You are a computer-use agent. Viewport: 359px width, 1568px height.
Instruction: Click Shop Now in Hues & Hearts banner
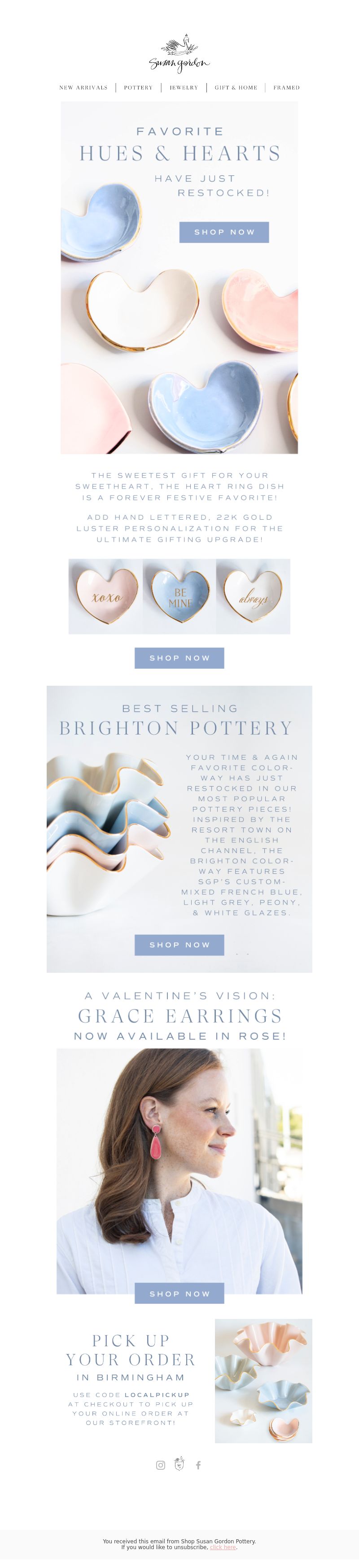pyautogui.click(x=224, y=232)
